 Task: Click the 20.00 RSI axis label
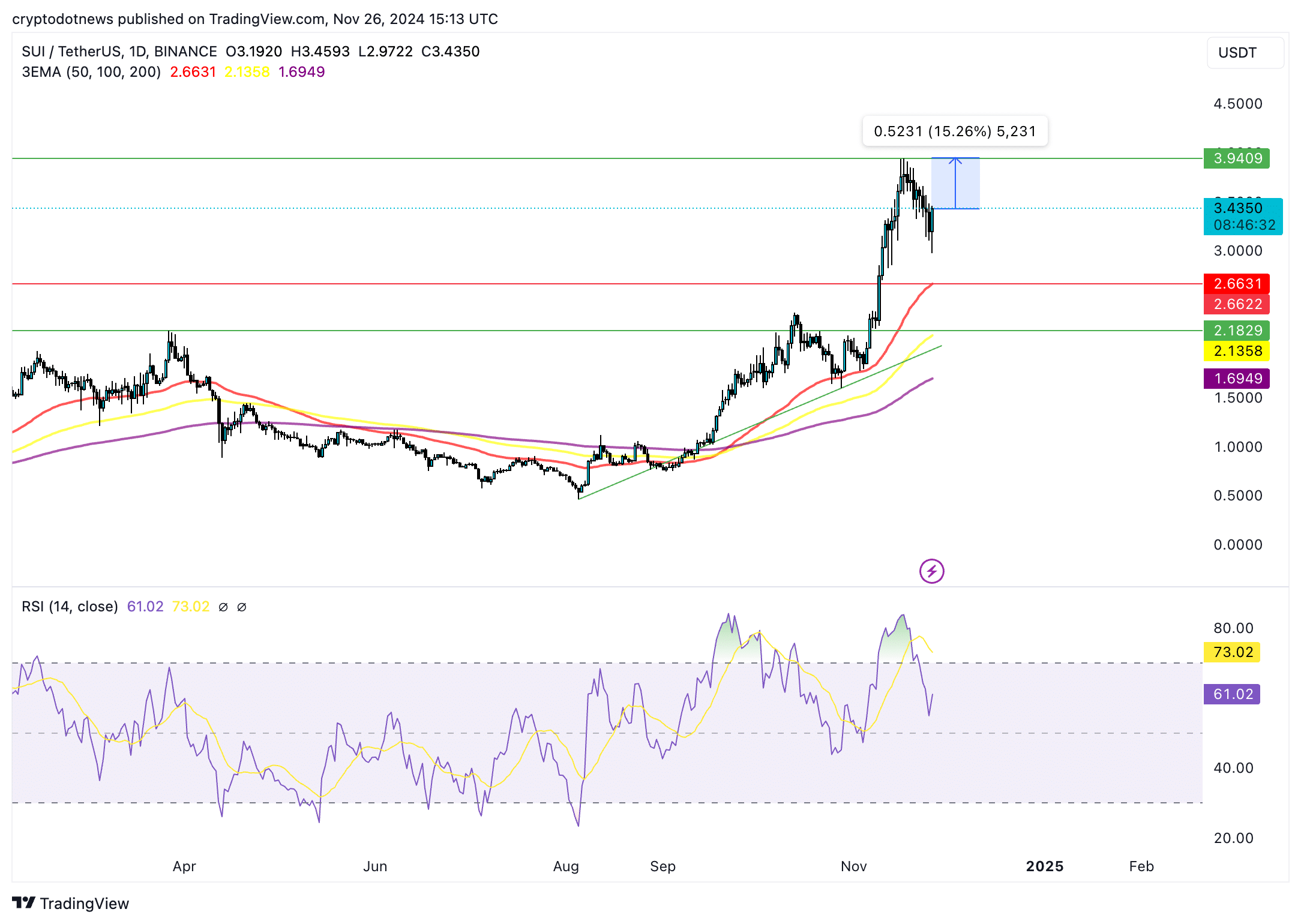tap(1233, 838)
